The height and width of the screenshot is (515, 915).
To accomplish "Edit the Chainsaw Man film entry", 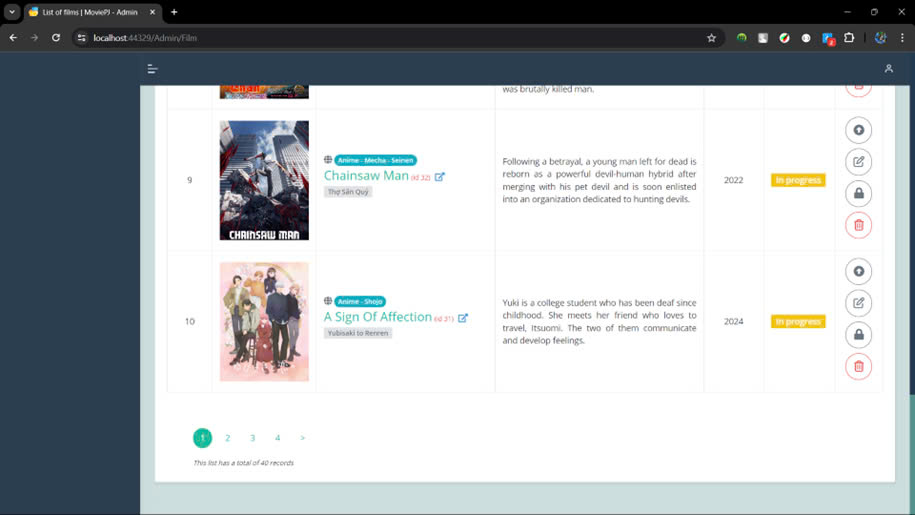I will (858, 162).
